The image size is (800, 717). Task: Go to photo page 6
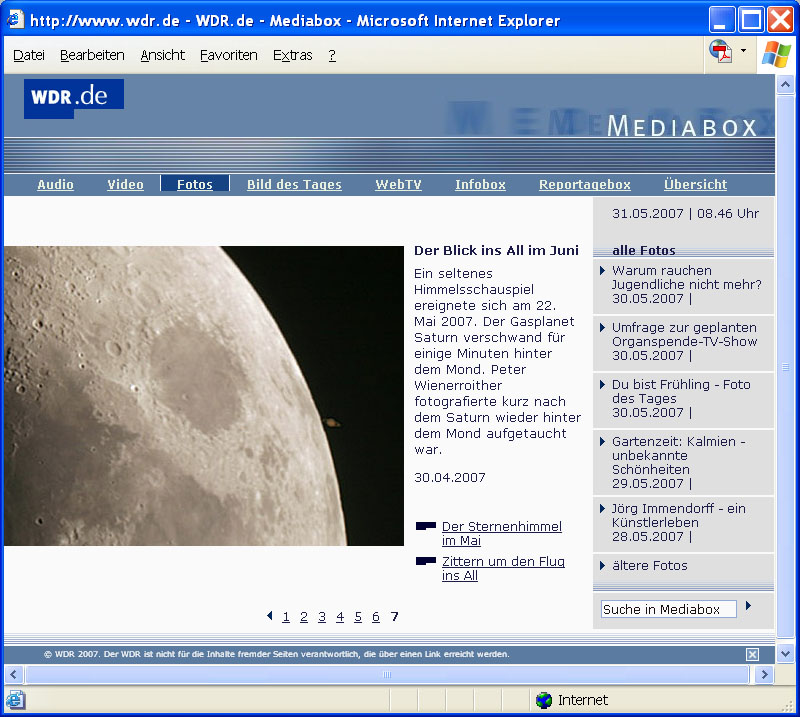coord(376,616)
